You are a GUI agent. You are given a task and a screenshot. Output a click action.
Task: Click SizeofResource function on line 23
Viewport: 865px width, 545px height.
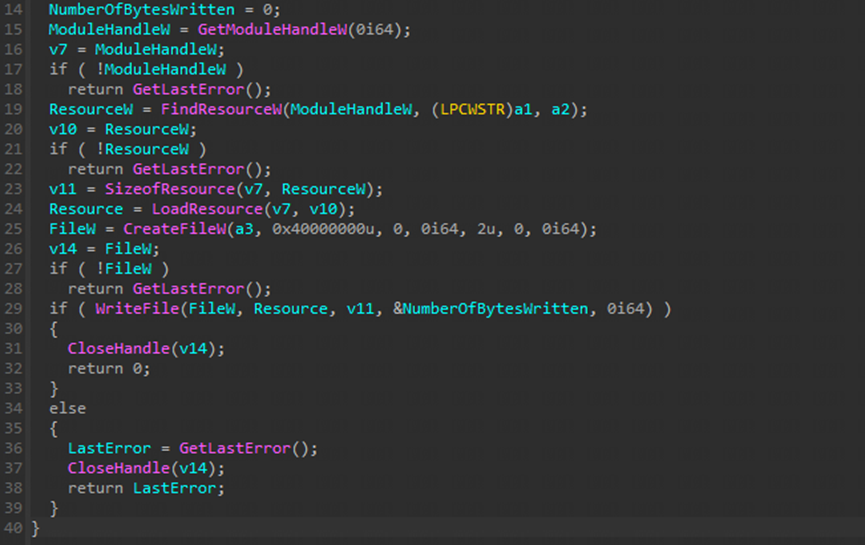click(x=170, y=189)
